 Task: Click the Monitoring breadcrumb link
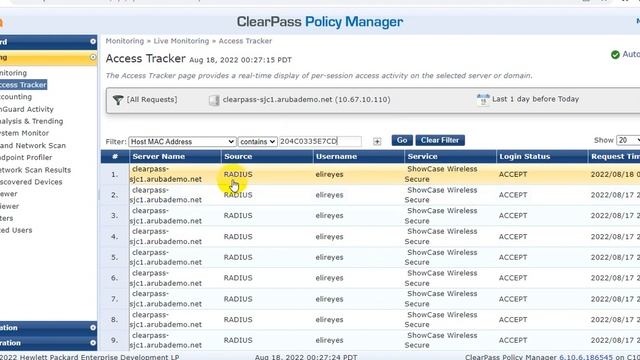(124, 41)
